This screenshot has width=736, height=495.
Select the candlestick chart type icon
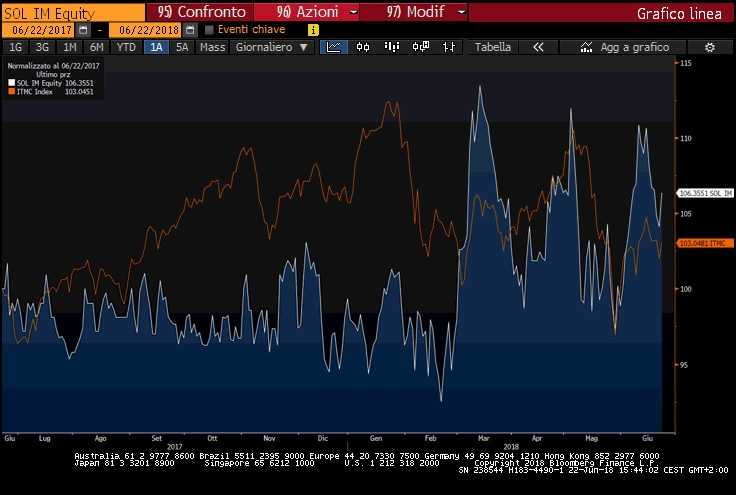point(363,47)
